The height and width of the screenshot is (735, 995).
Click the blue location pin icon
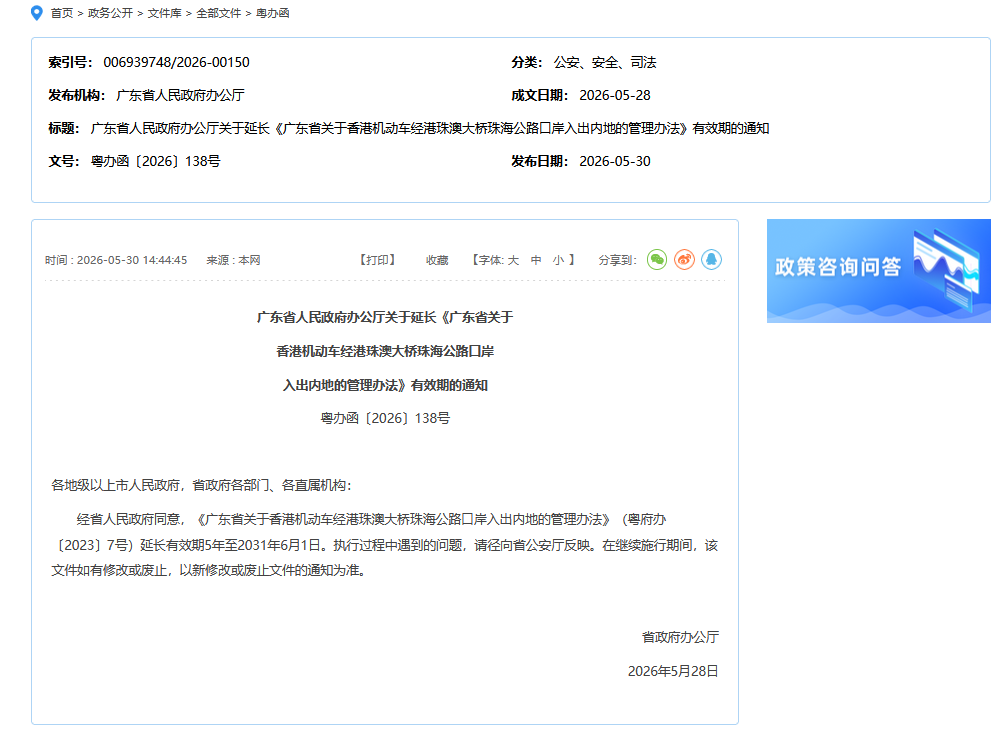[x=37, y=13]
